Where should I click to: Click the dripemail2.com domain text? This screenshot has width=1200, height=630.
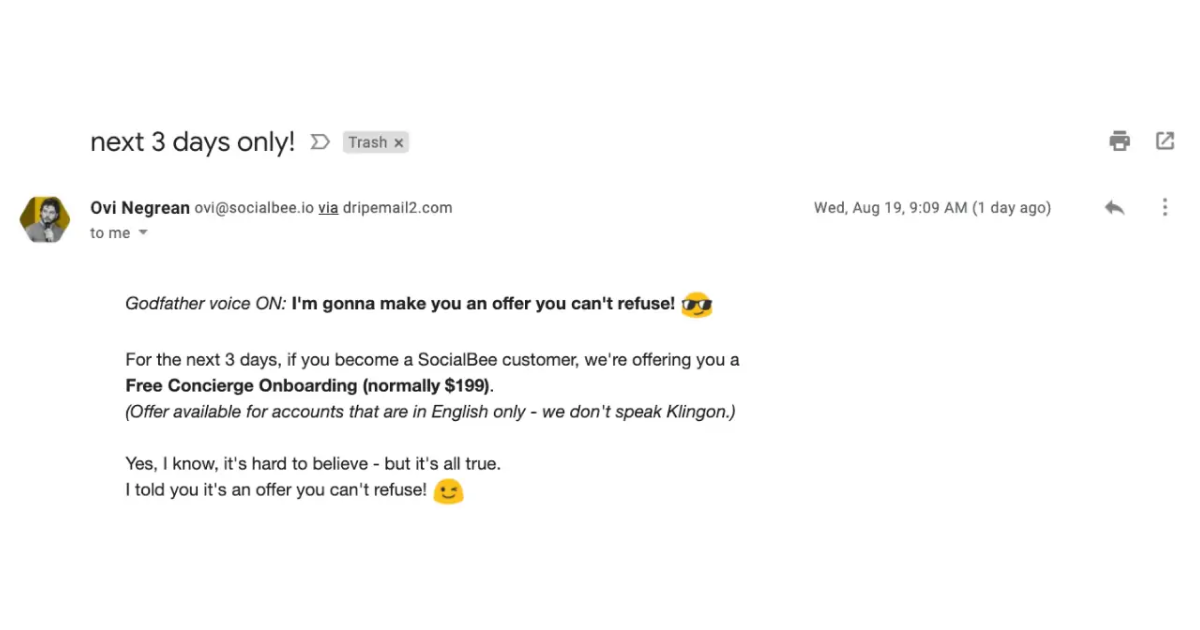click(398, 208)
